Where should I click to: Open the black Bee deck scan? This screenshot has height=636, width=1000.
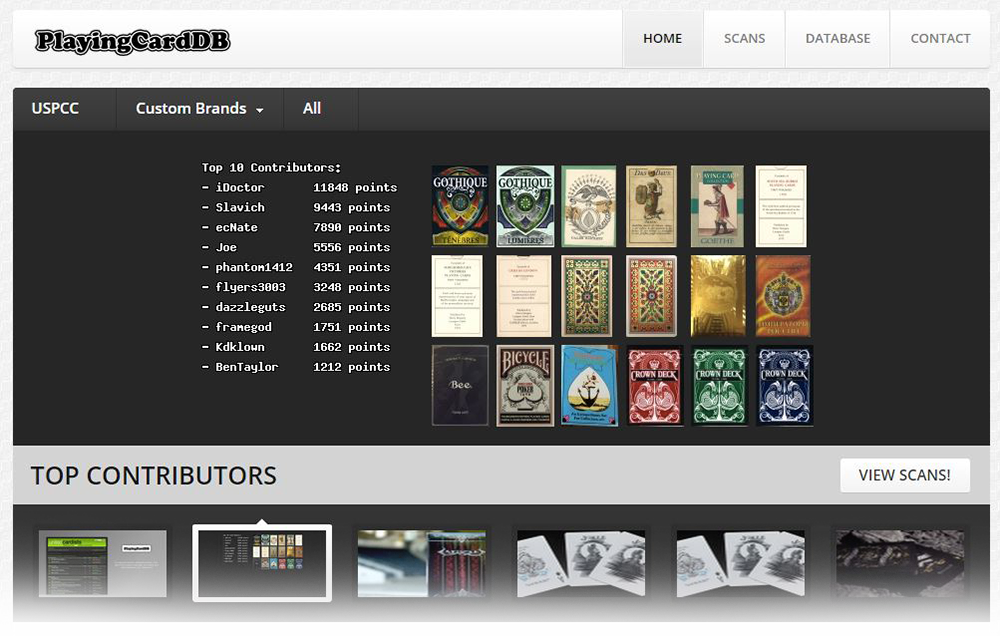point(460,385)
